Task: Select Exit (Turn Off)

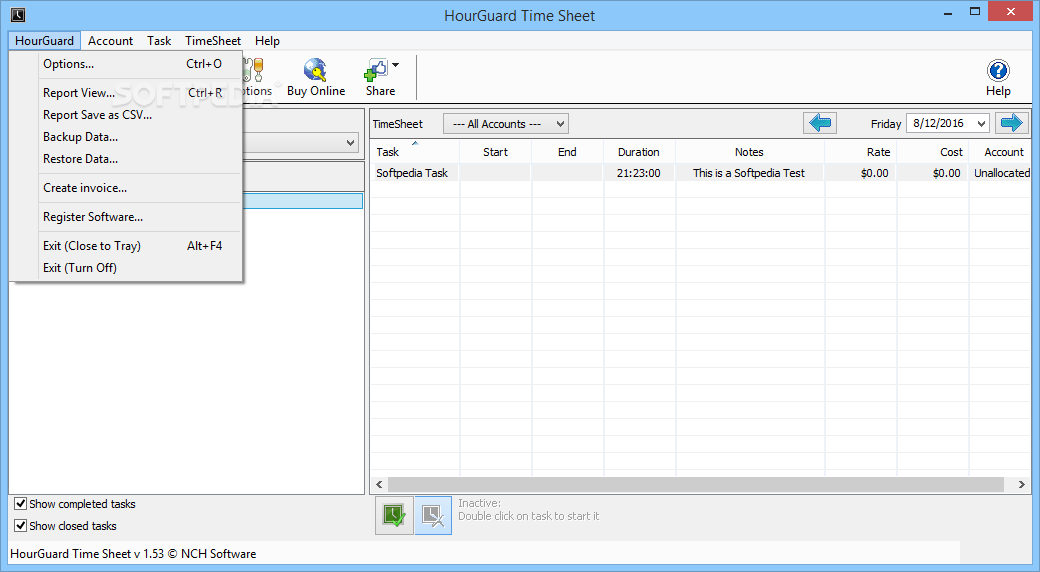Action: point(125,267)
